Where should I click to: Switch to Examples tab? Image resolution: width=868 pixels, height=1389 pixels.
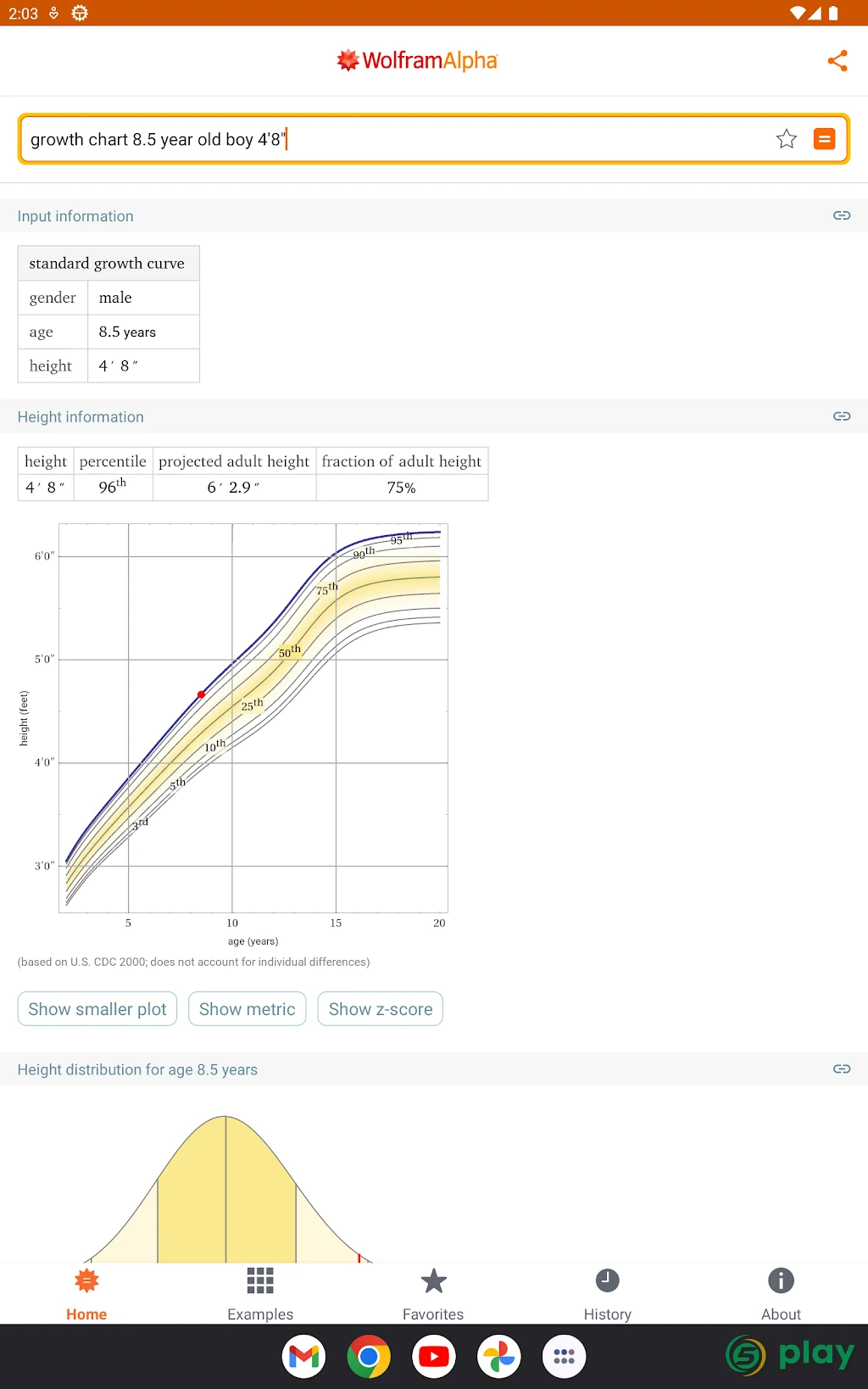click(x=260, y=1294)
